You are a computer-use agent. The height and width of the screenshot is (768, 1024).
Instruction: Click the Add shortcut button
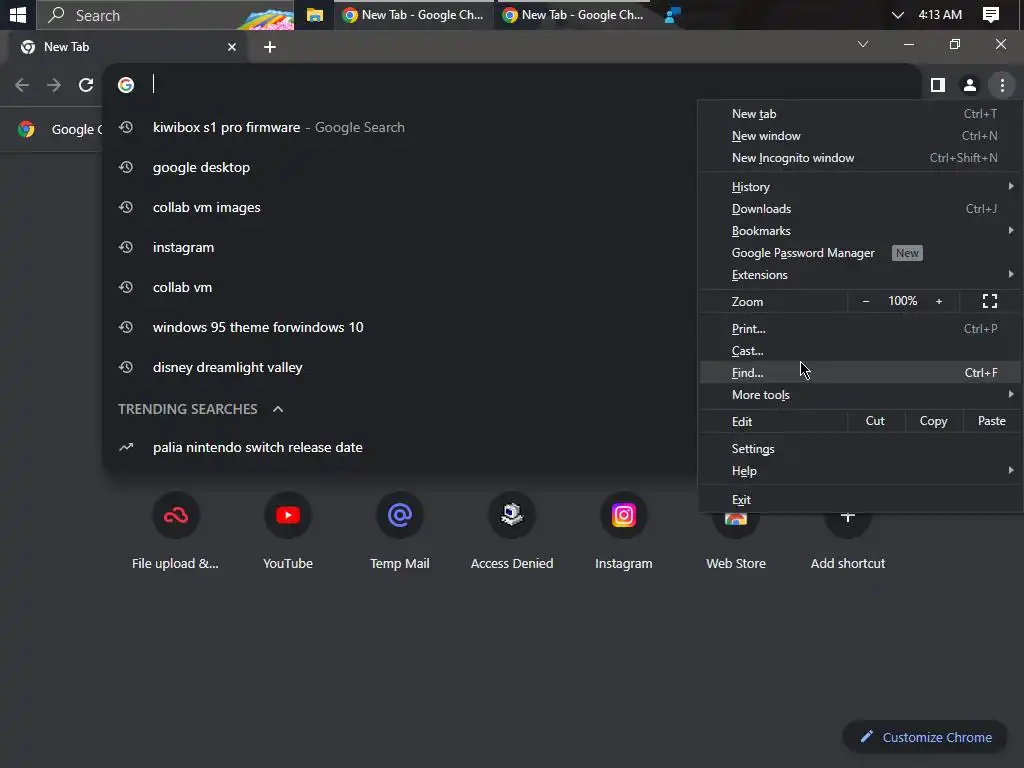(848, 530)
